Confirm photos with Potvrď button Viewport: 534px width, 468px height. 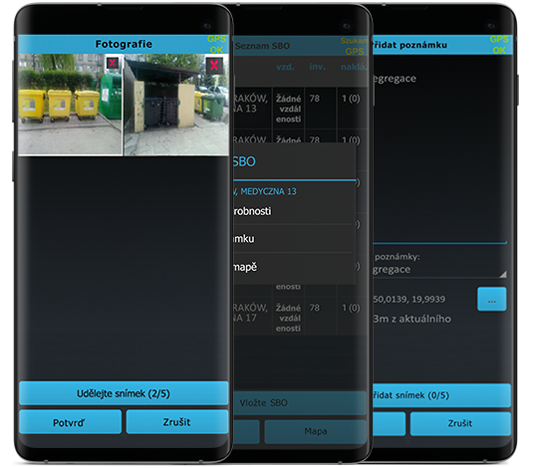click(70, 422)
